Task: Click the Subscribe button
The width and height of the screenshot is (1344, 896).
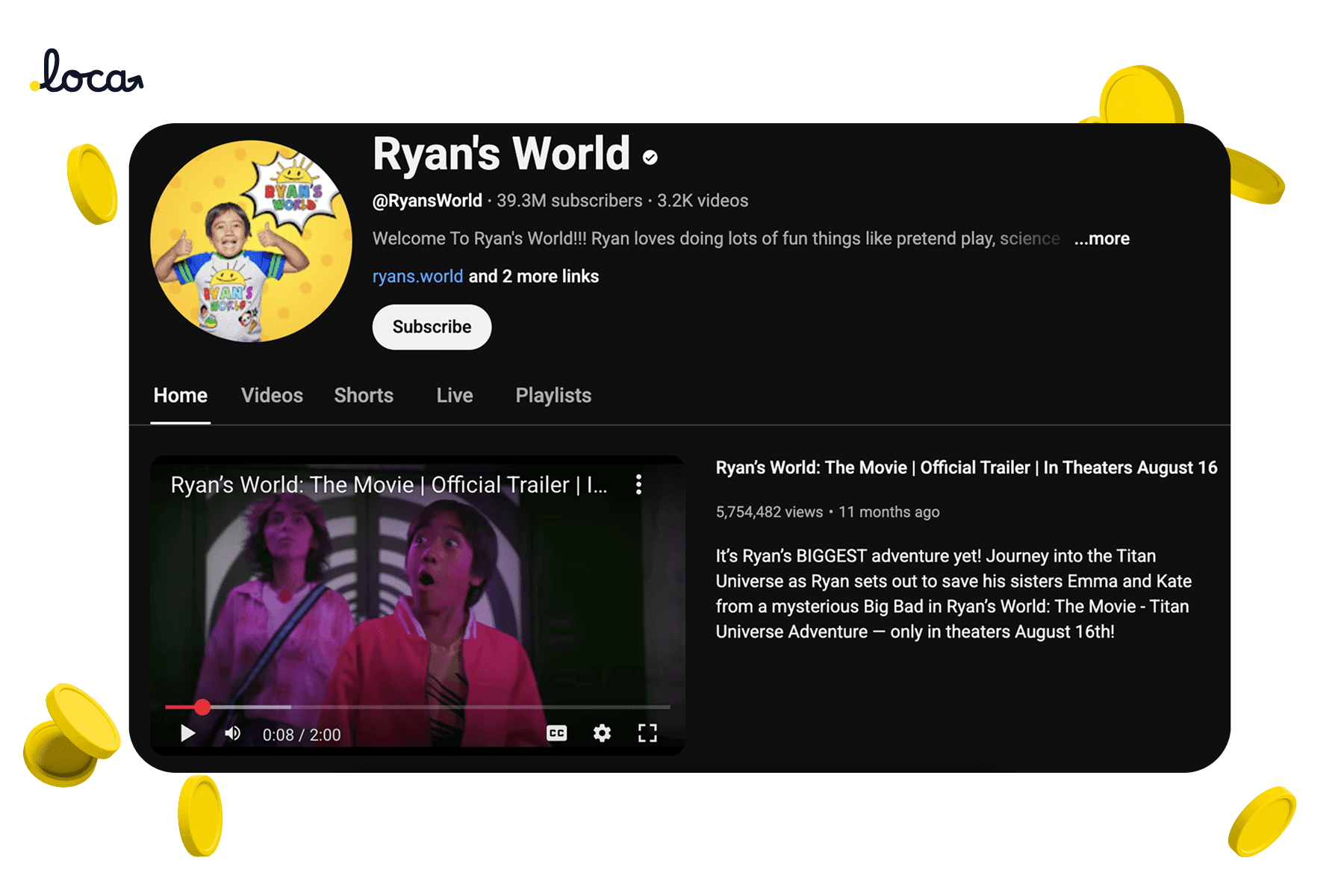Action: coord(432,327)
